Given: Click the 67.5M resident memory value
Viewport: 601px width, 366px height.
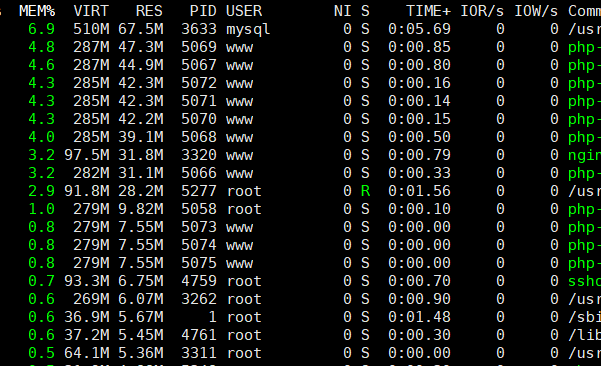Looking at the screenshot, I should point(141,29).
